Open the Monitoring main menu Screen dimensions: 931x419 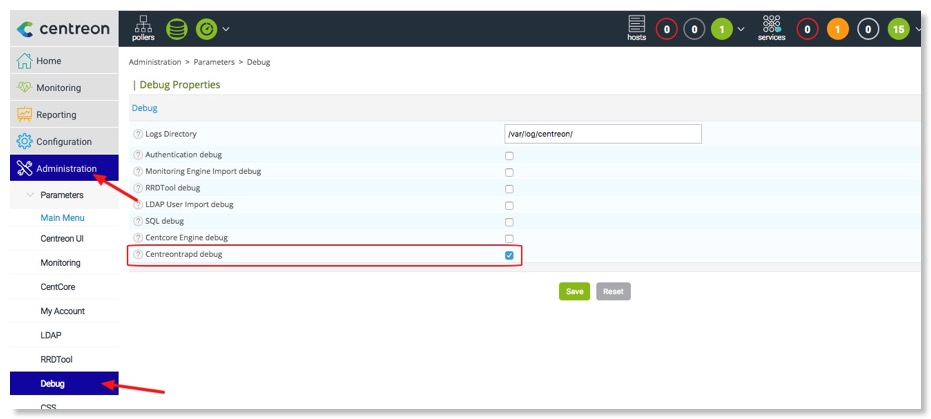[58, 88]
